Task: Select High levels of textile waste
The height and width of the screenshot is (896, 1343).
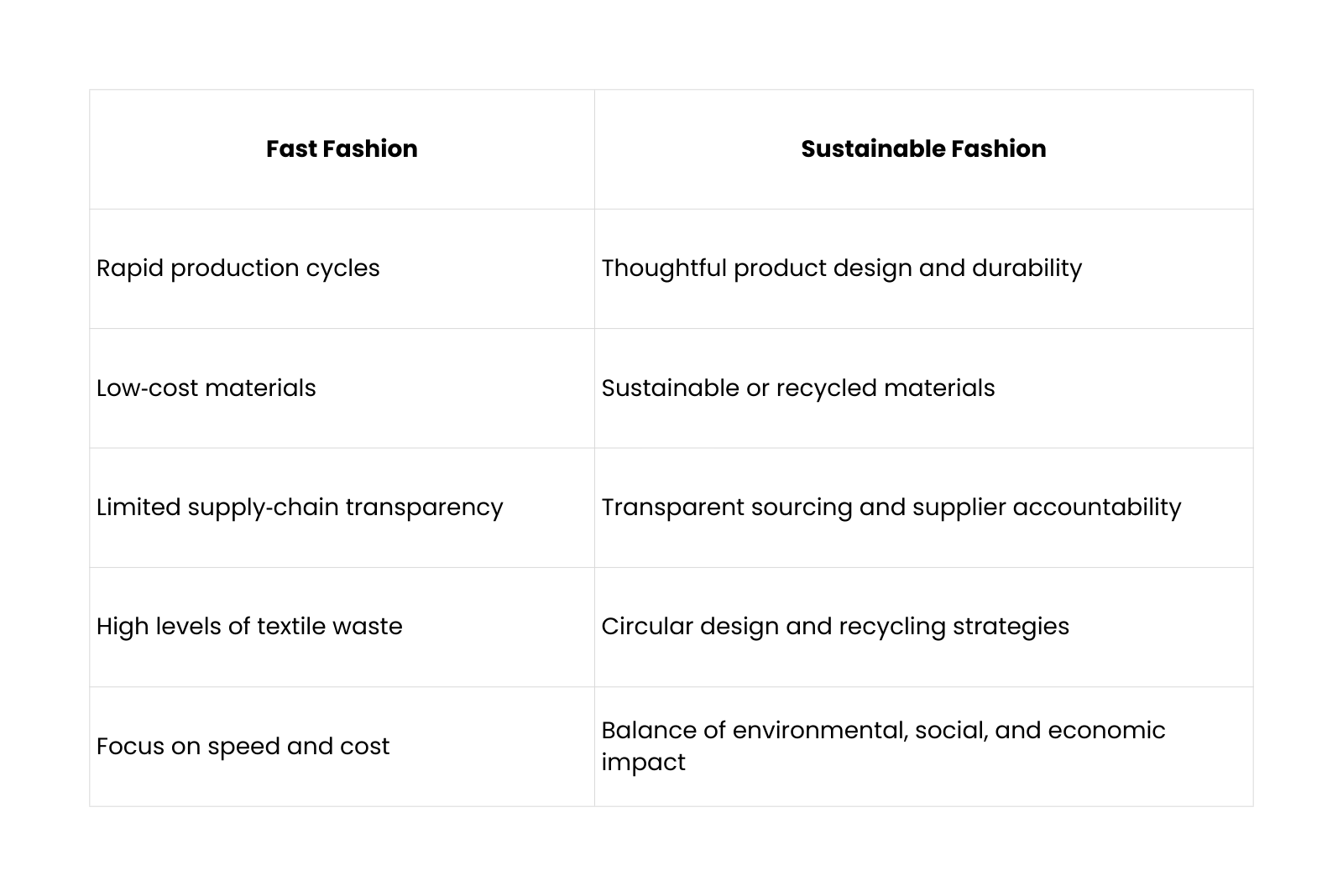Action: 249,627
